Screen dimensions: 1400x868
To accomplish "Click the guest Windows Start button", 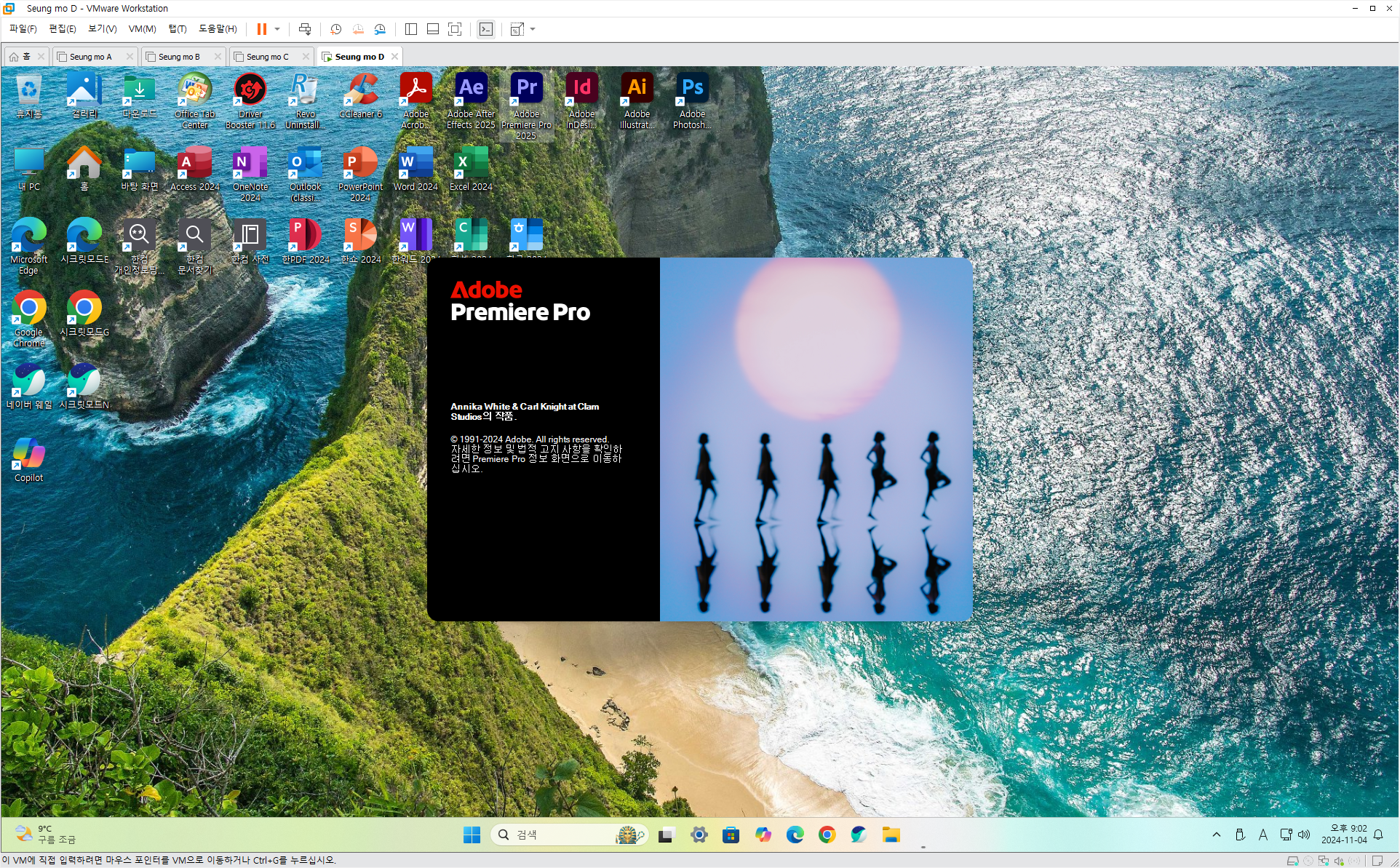I will pyautogui.click(x=472, y=835).
